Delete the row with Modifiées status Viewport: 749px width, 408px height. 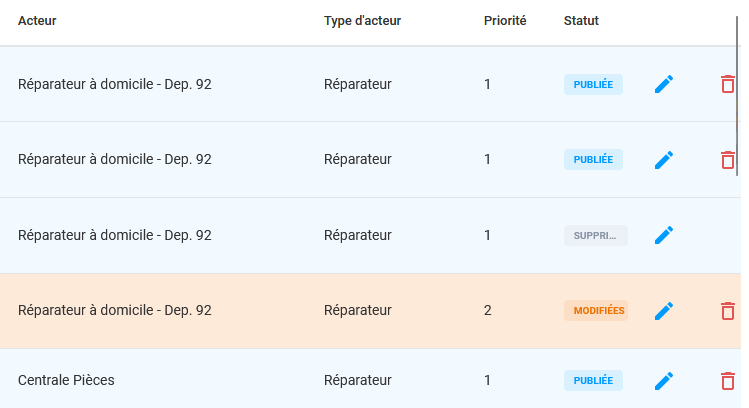click(x=728, y=311)
